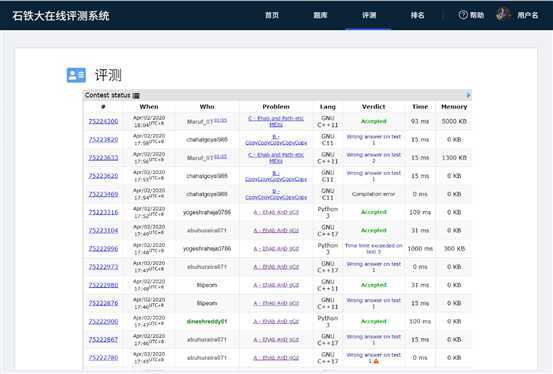Click the 109 ms time value
The height and width of the screenshot is (374, 553).
[420, 212]
